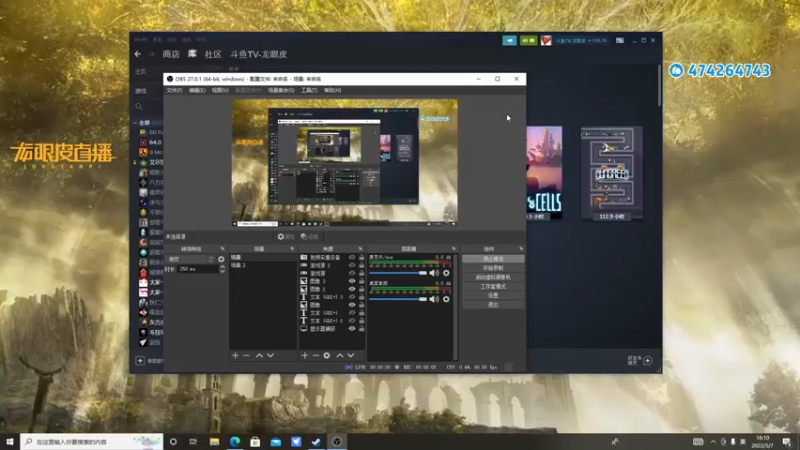The width and height of the screenshot is (800, 450).
Task: Move the scene up in the Scenes panel
Action: pyautogui.click(x=259, y=355)
